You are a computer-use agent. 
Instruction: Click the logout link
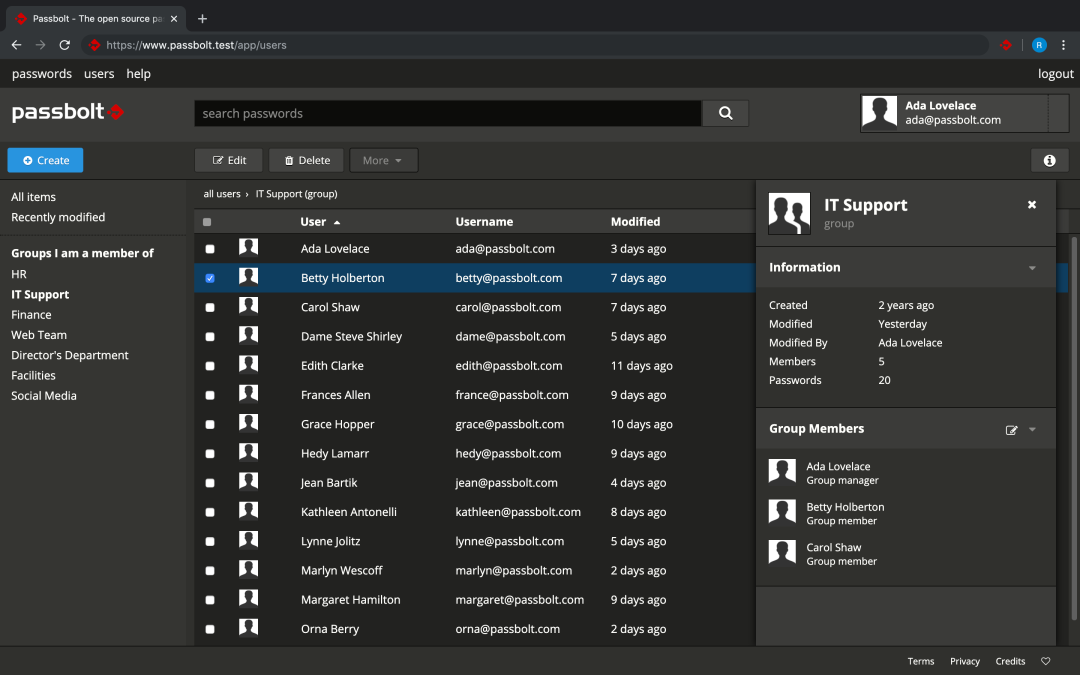pos(1055,74)
